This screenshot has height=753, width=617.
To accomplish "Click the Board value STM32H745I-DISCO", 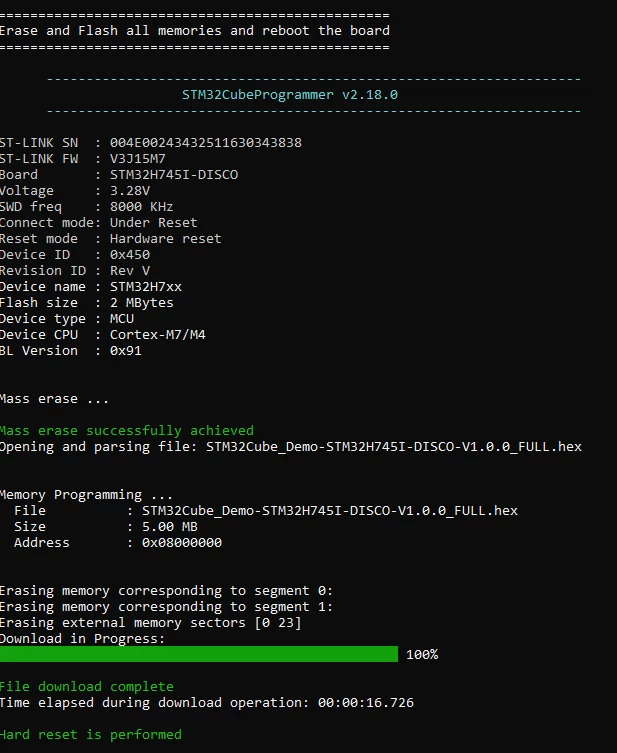I will (x=174, y=174).
